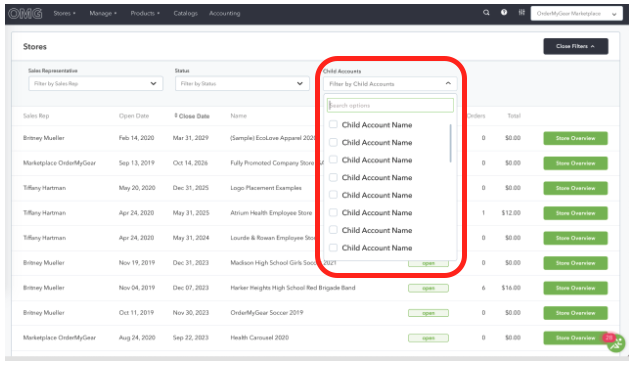This screenshot has width=636, height=366.
Task: Click the Name column header
Action: point(238,116)
